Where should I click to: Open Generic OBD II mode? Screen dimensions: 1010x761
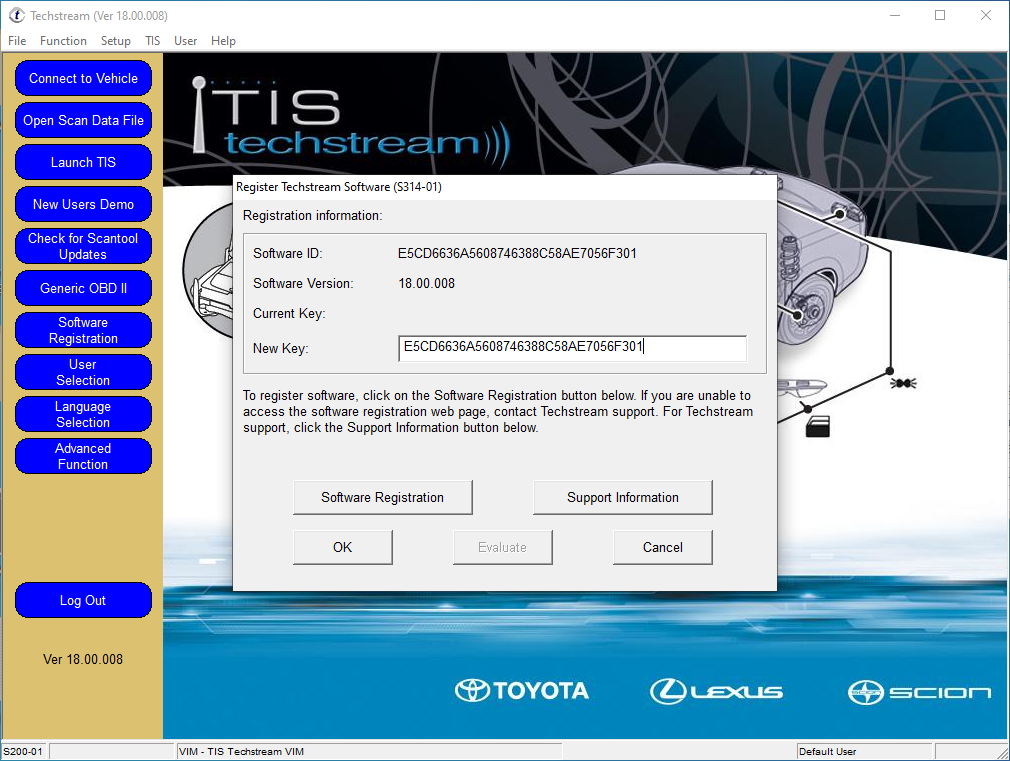(83, 288)
